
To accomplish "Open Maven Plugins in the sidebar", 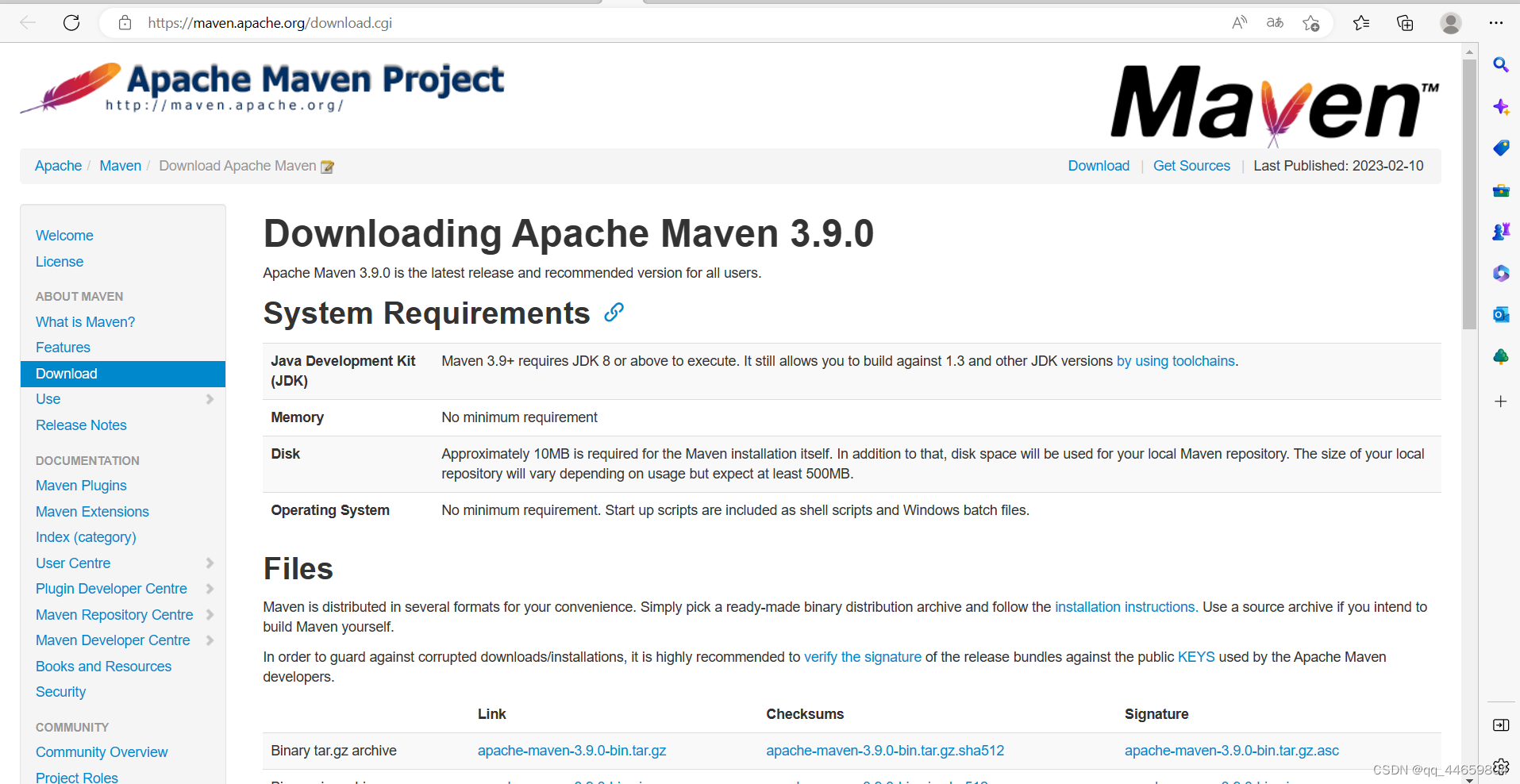I will 81,486.
